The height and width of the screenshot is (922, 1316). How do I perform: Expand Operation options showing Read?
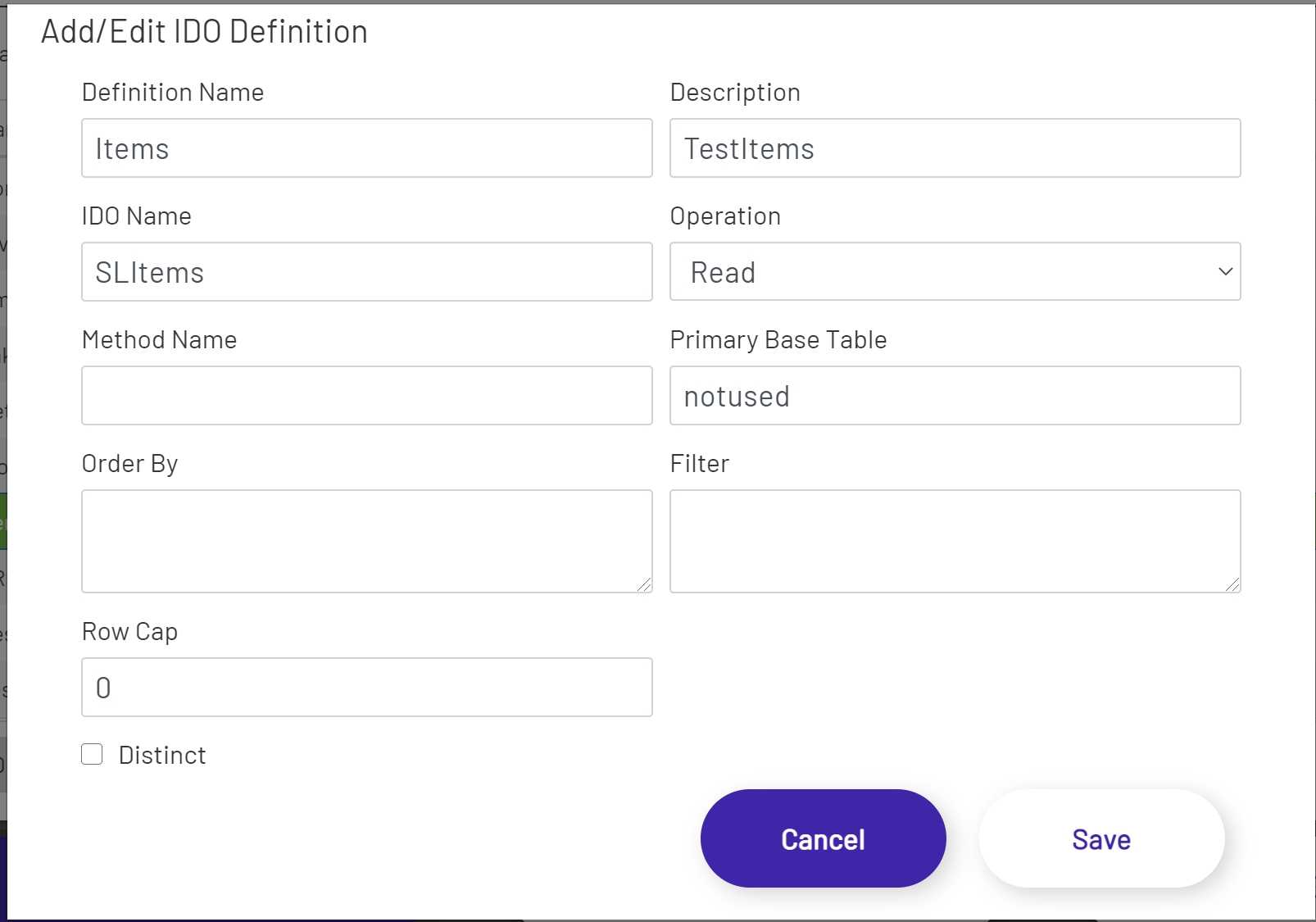[x=955, y=272]
